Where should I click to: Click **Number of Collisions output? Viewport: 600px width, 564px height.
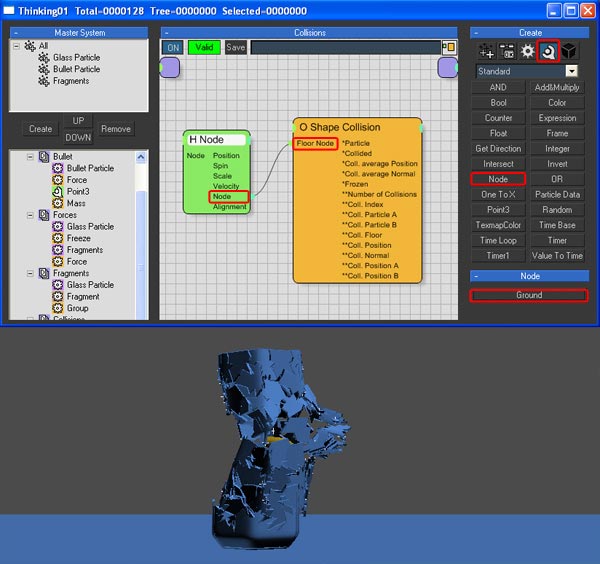(379, 194)
